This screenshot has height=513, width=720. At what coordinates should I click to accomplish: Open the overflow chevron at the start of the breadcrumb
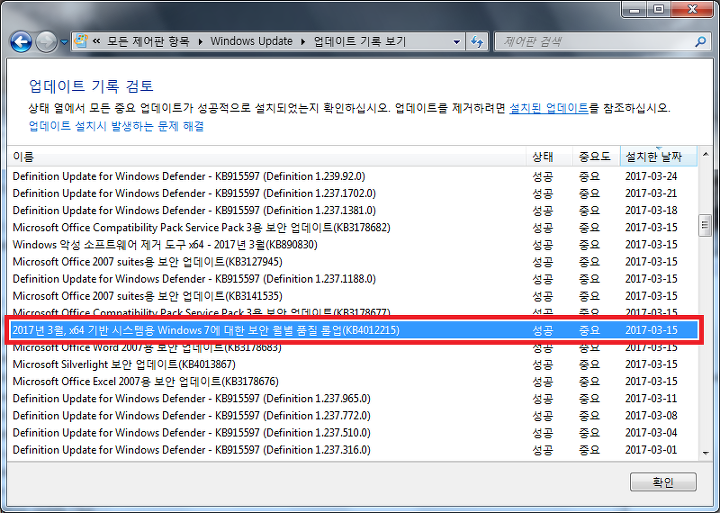(96, 41)
